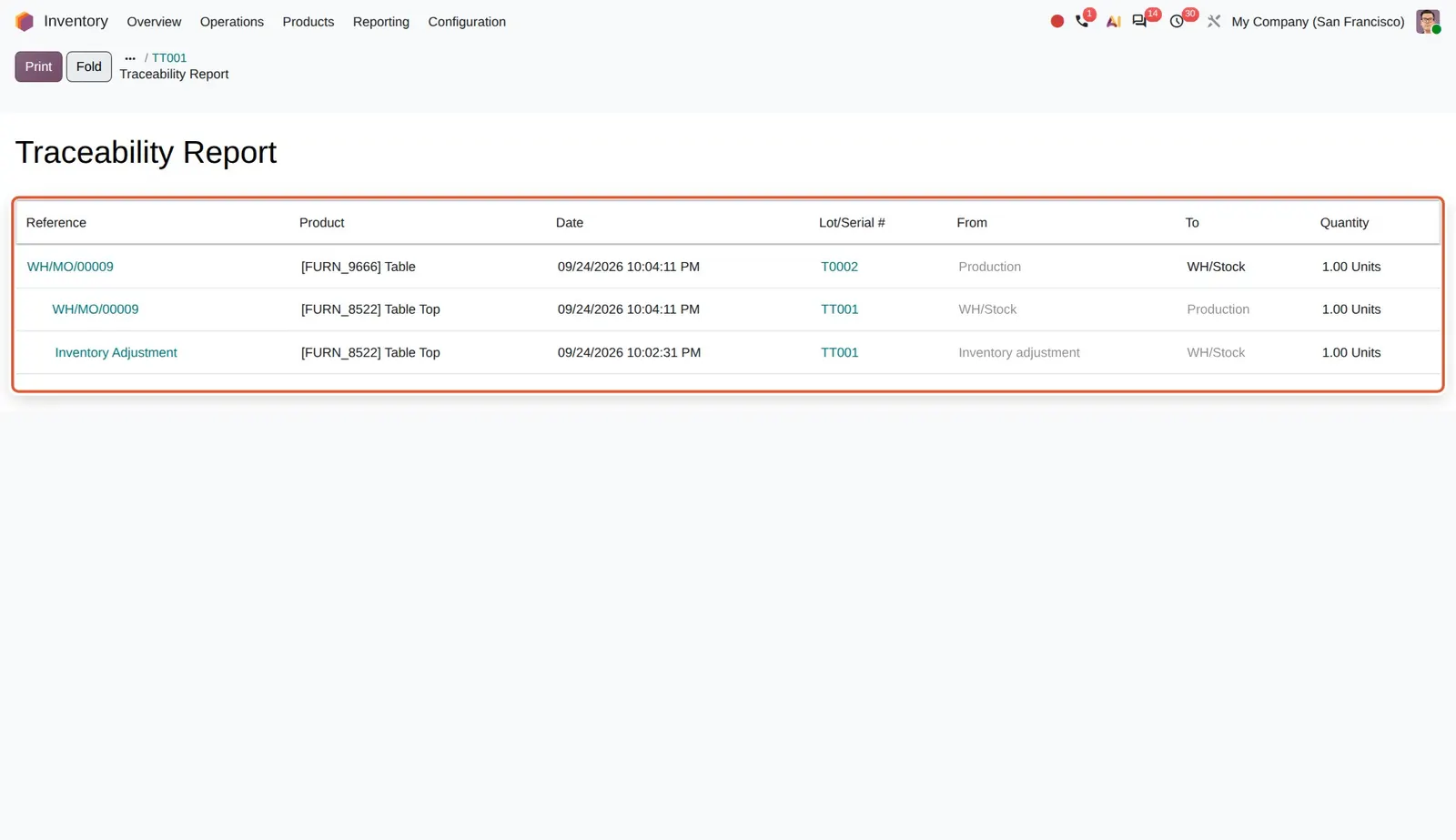Click the red recording indicator icon
Image resolution: width=1456 pixels, height=840 pixels.
[x=1057, y=21]
